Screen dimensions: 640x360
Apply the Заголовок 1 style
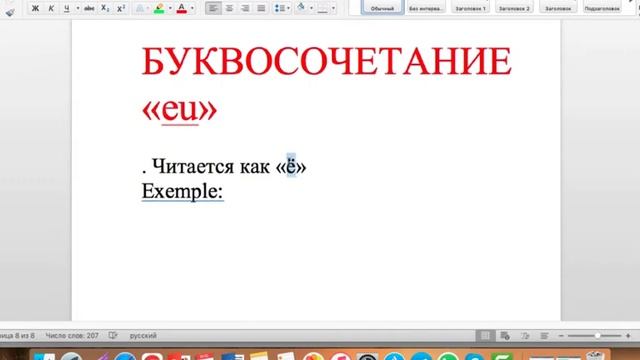coord(470,7)
